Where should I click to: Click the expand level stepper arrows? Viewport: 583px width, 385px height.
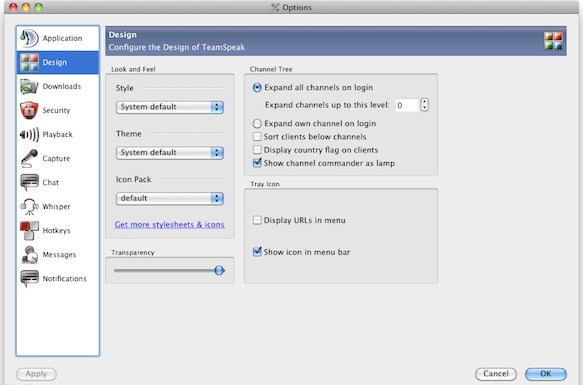424,105
